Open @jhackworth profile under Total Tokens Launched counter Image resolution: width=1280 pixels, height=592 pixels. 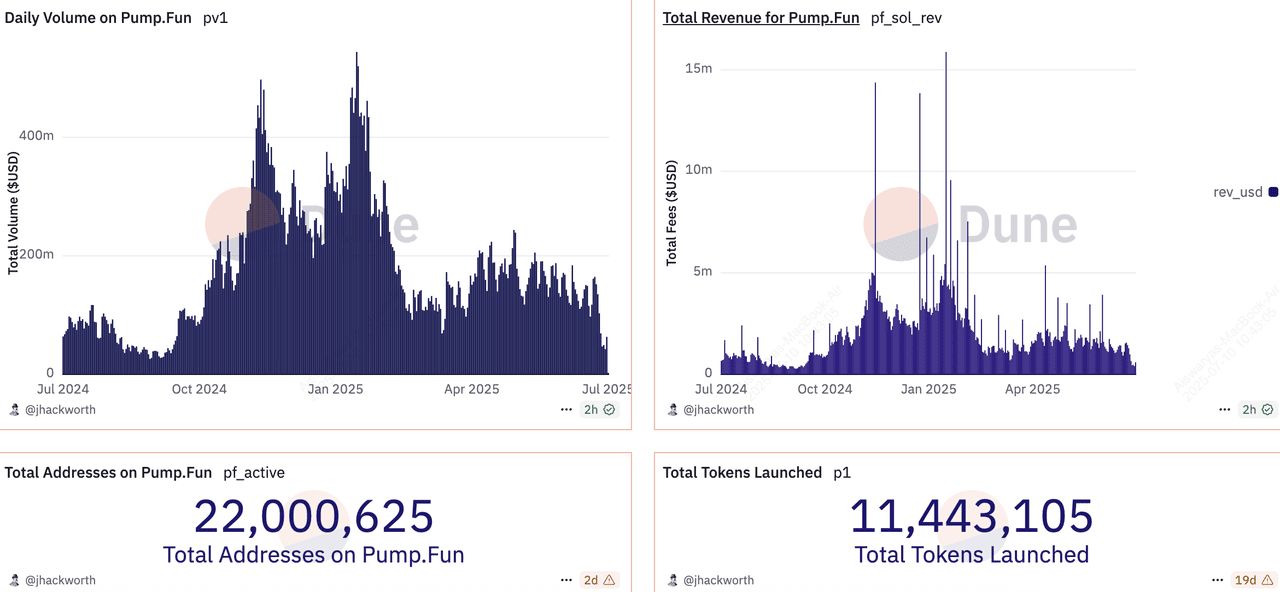718,579
